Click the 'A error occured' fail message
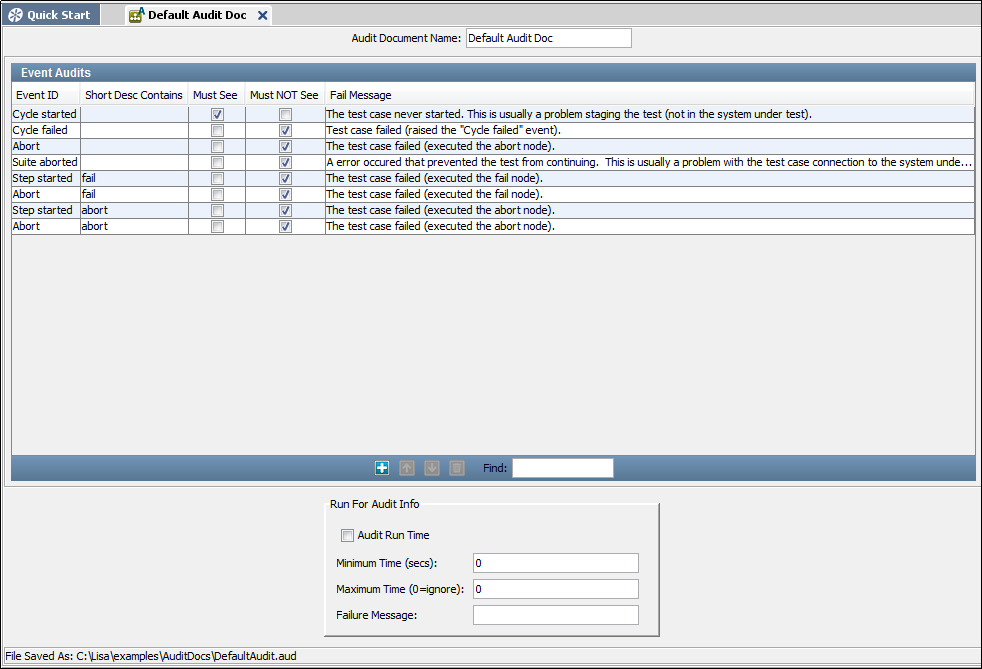The image size is (982, 669). tap(649, 162)
